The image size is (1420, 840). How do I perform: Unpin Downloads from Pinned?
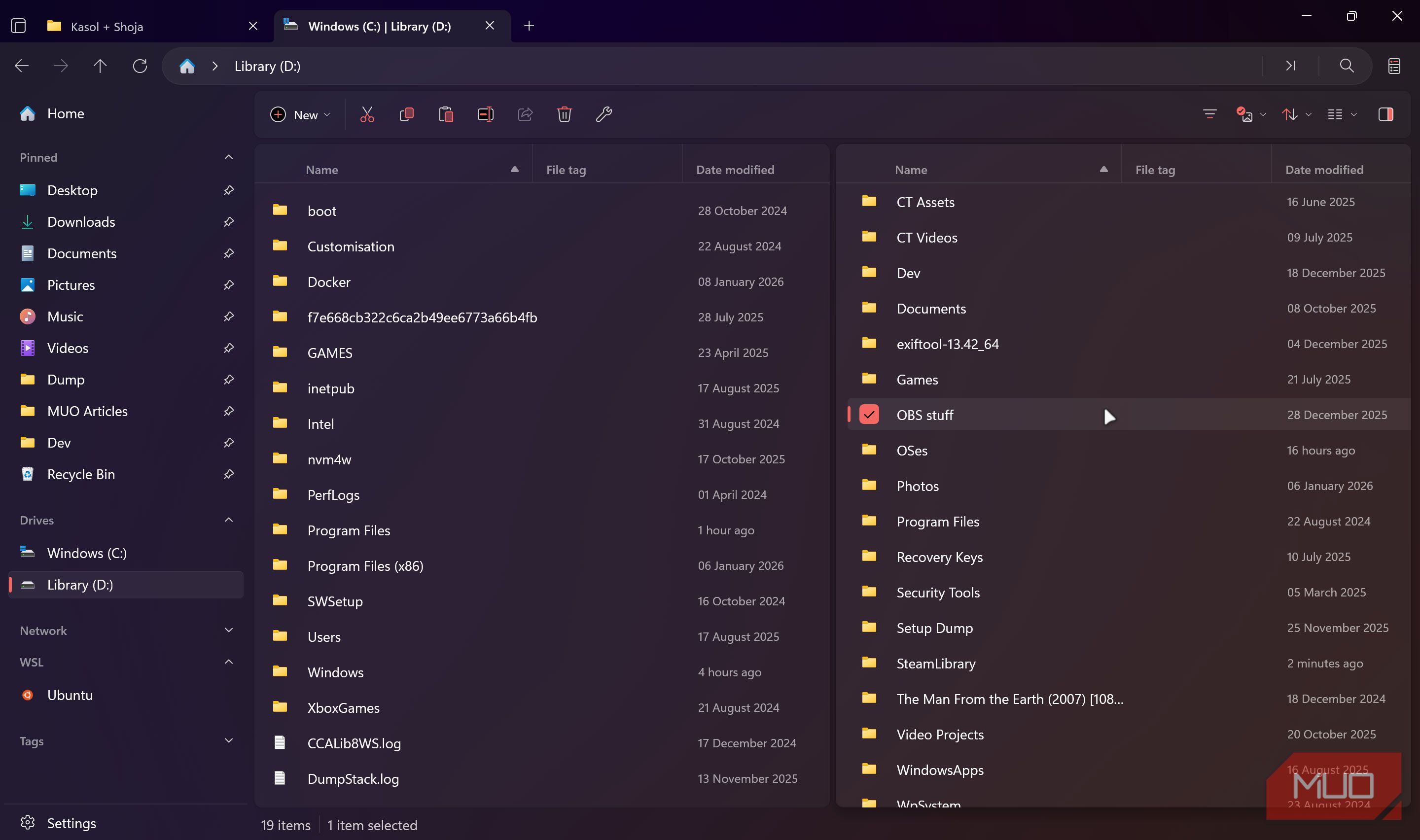coord(229,222)
